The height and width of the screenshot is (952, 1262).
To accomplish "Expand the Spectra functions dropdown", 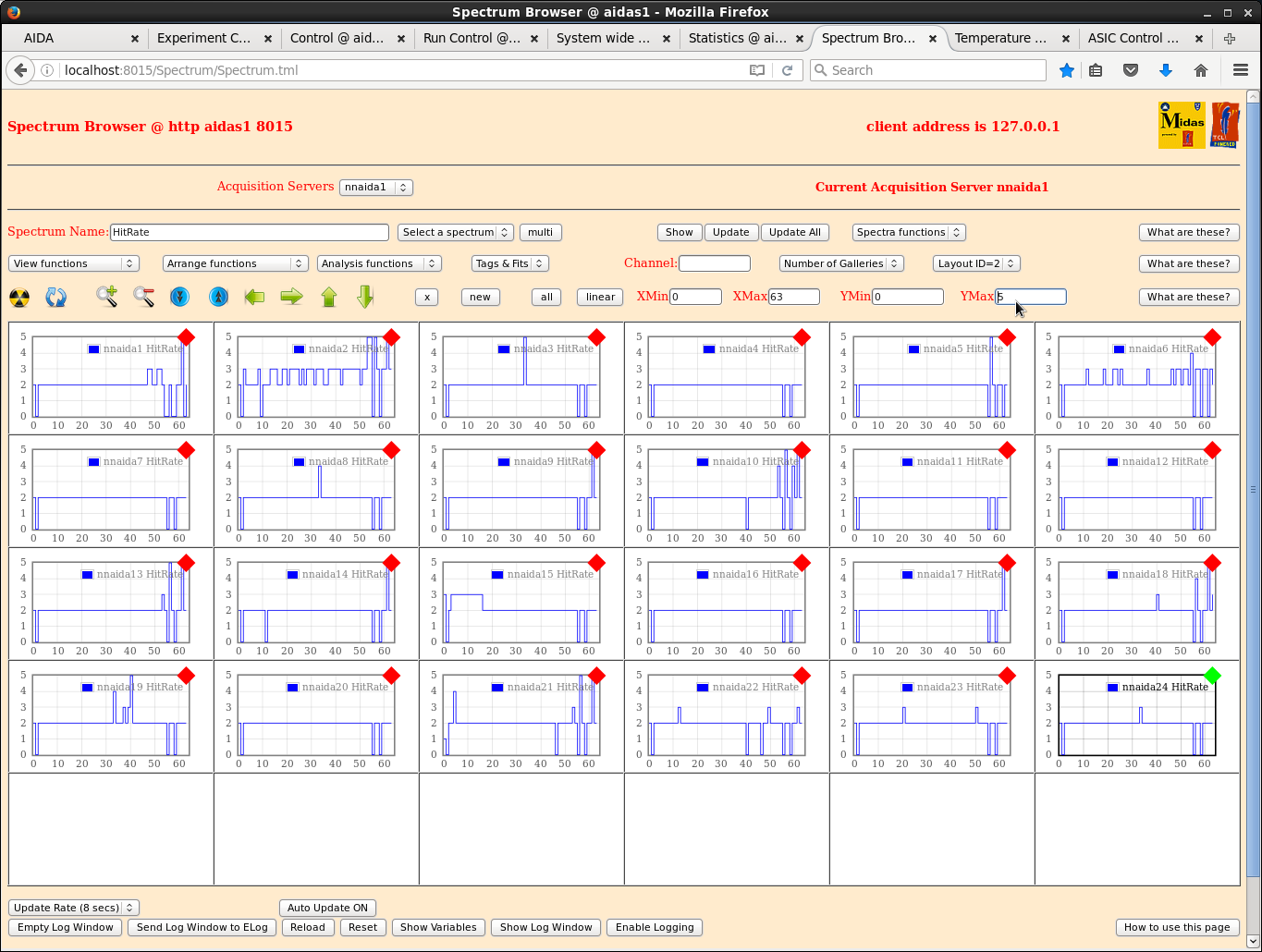I will [x=909, y=232].
